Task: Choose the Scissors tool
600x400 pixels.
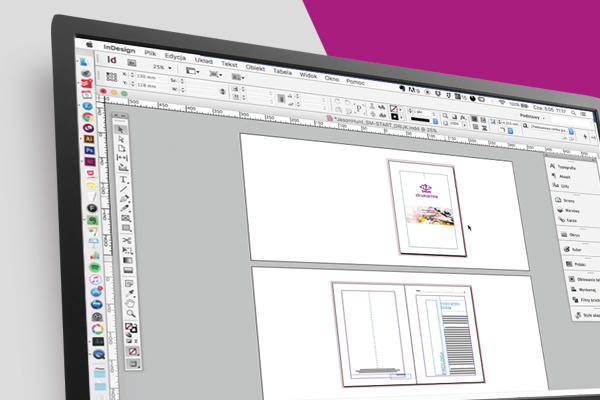Action: pos(127,240)
